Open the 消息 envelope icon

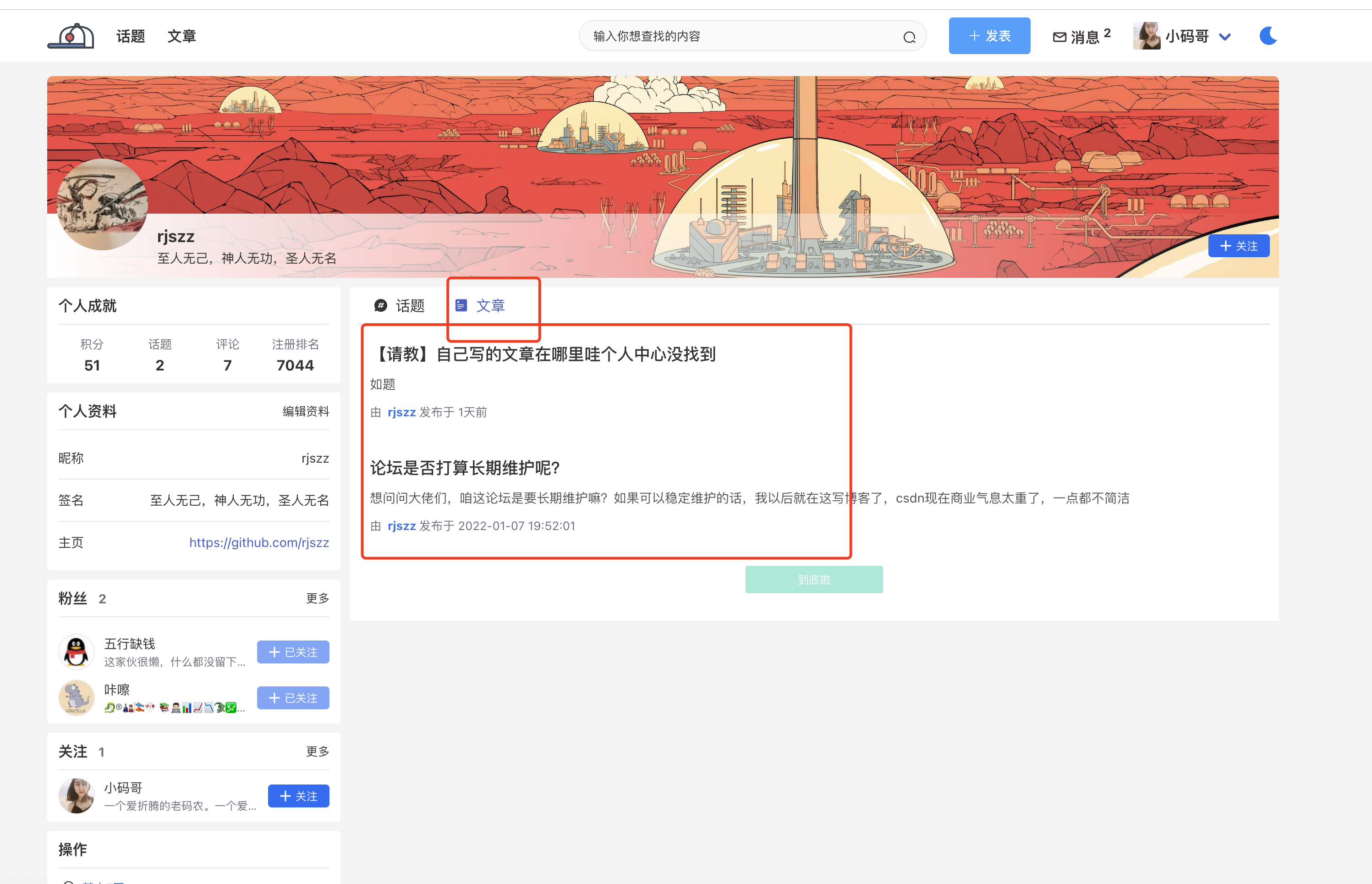point(1059,37)
